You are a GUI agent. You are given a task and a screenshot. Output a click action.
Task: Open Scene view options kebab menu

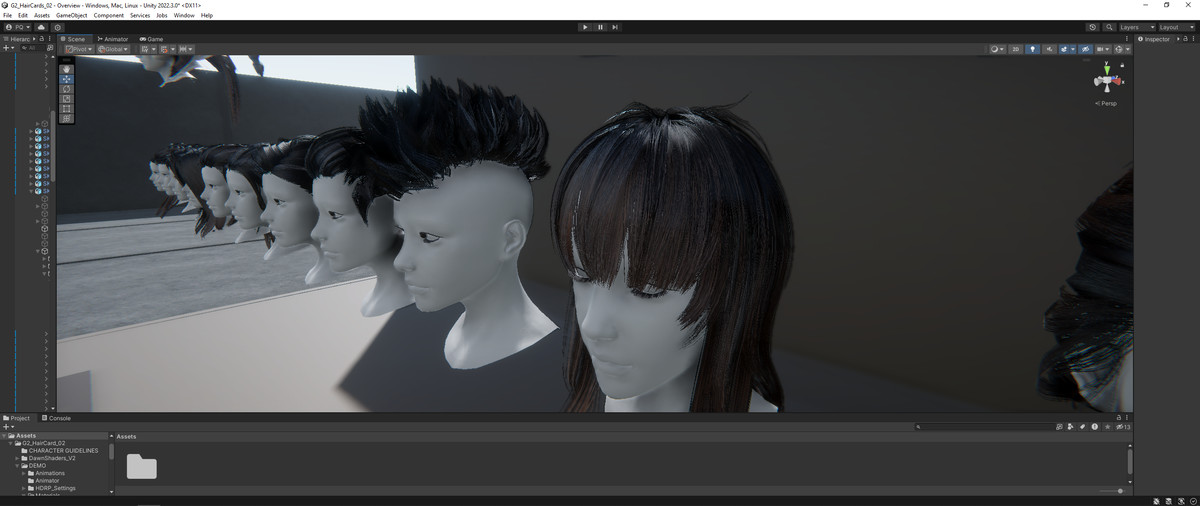tap(1126, 38)
